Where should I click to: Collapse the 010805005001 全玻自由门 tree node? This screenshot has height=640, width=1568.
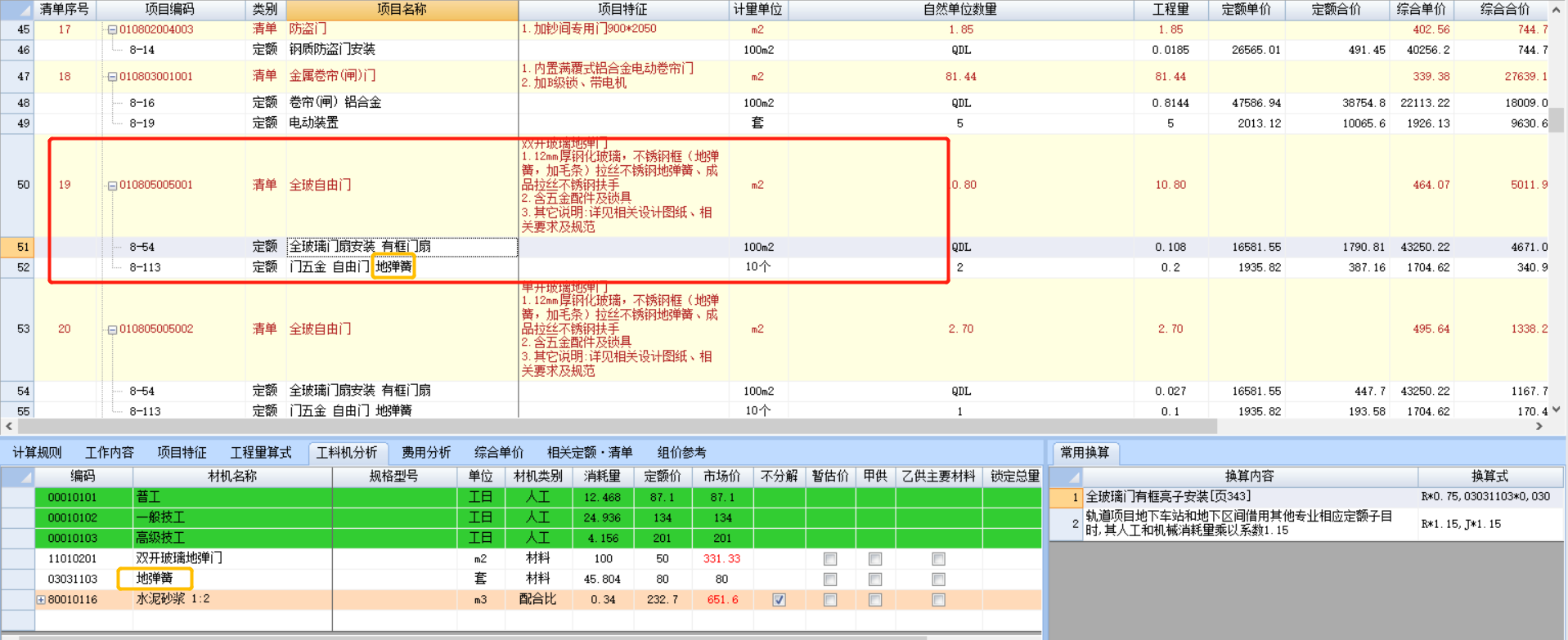[112, 186]
